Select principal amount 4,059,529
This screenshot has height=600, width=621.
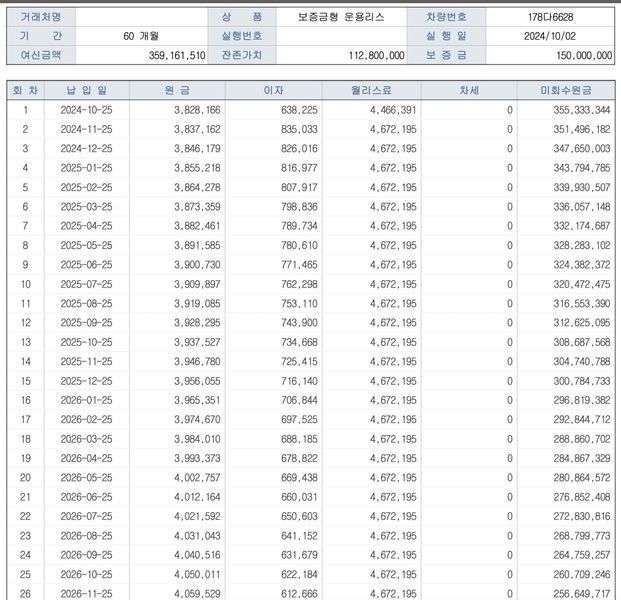coord(197,594)
